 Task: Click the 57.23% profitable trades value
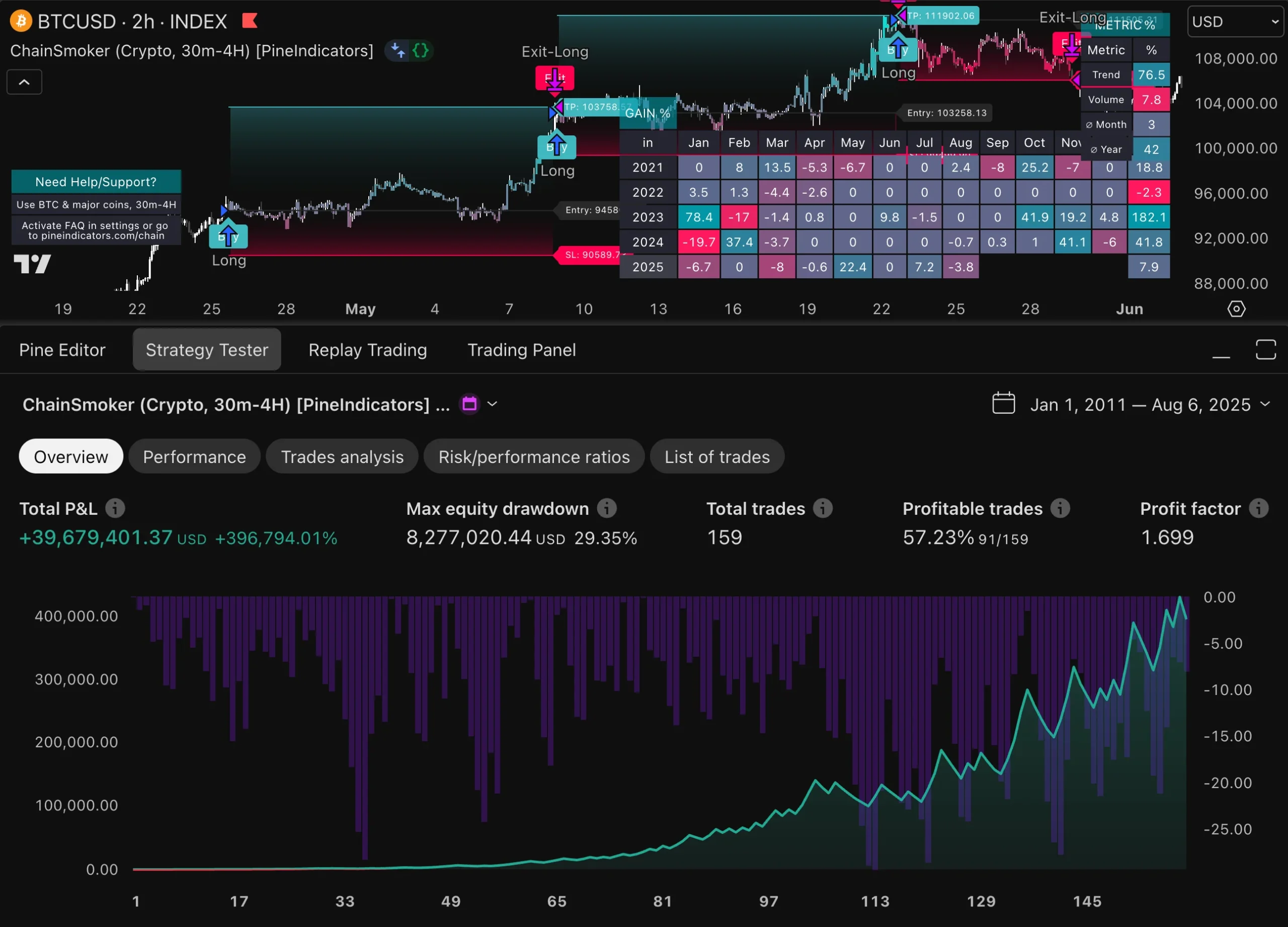coord(938,537)
